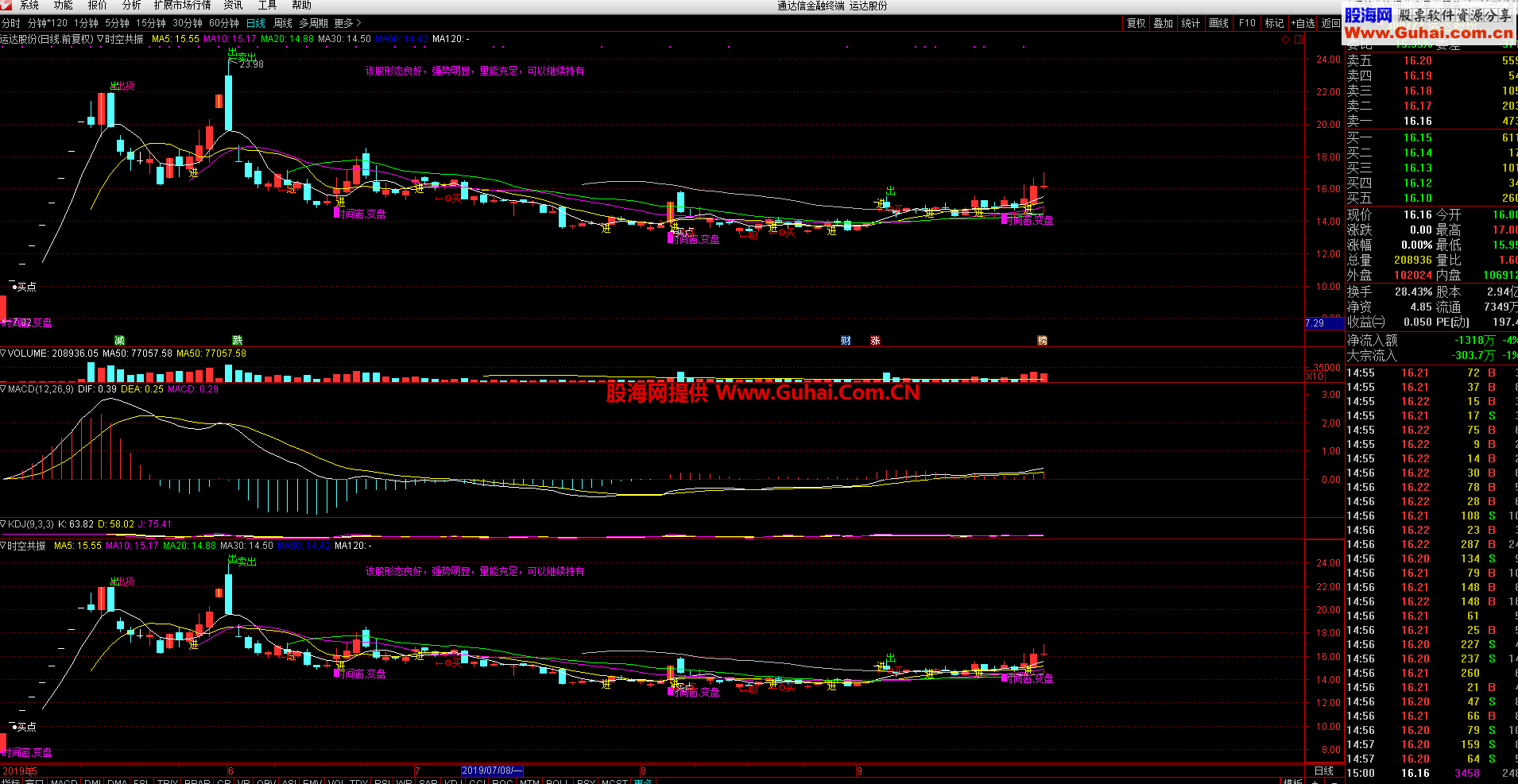Expand the 时空共振 indicator dropdown triangle

(x=101, y=39)
